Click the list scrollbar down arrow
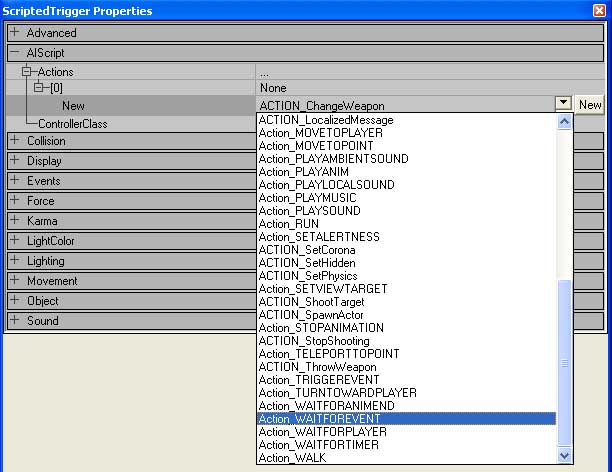Image resolution: width=612 pixels, height=472 pixels. 564,456
